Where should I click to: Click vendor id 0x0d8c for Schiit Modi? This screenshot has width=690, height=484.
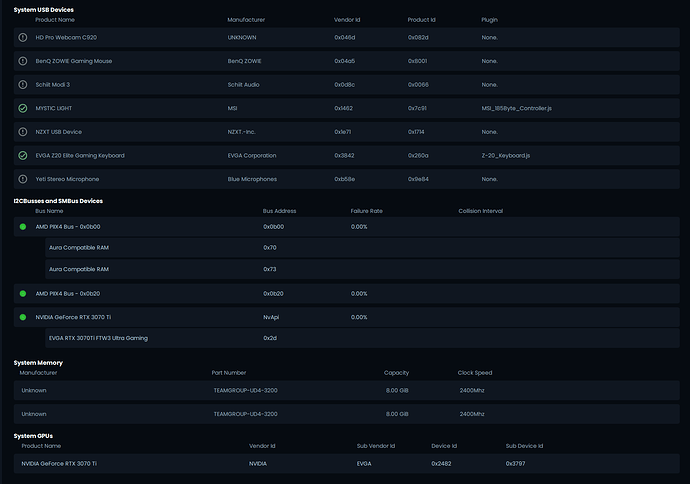tap(344, 84)
